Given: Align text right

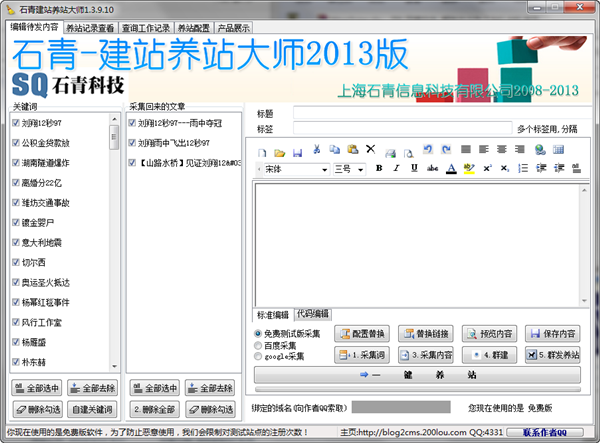Looking at the screenshot, I should point(520,149).
